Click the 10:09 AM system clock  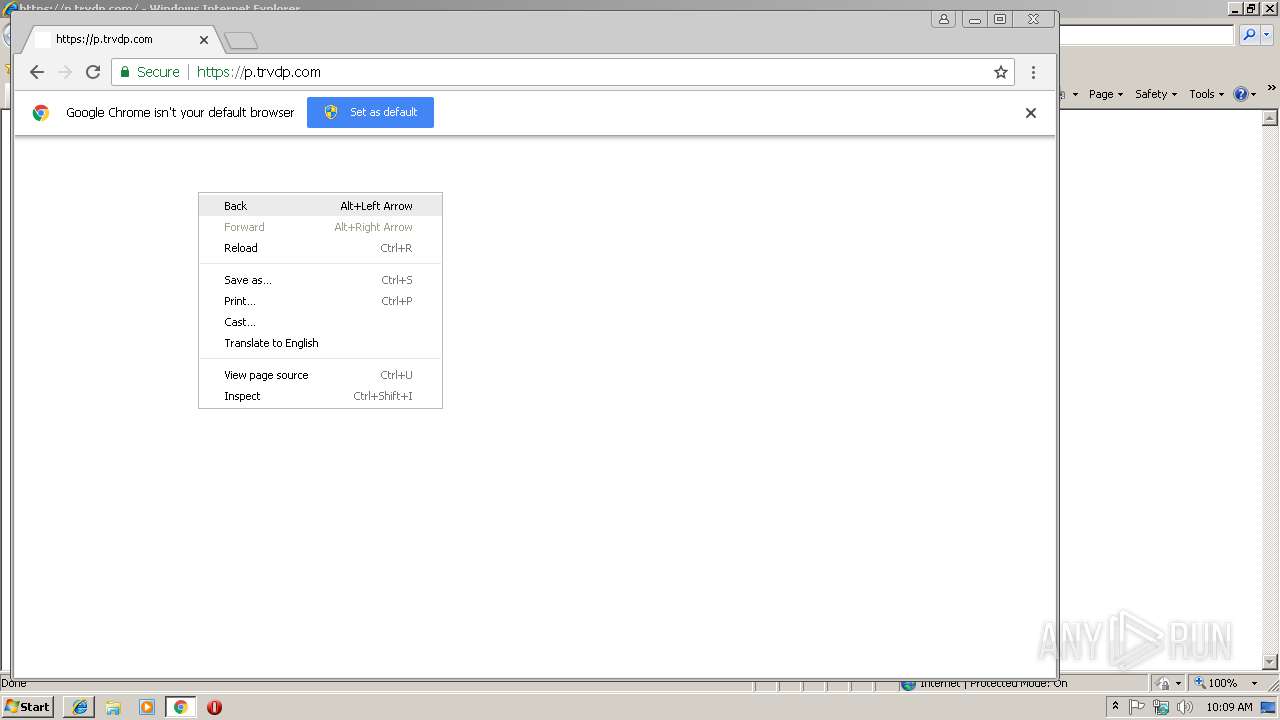click(x=1229, y=707)
